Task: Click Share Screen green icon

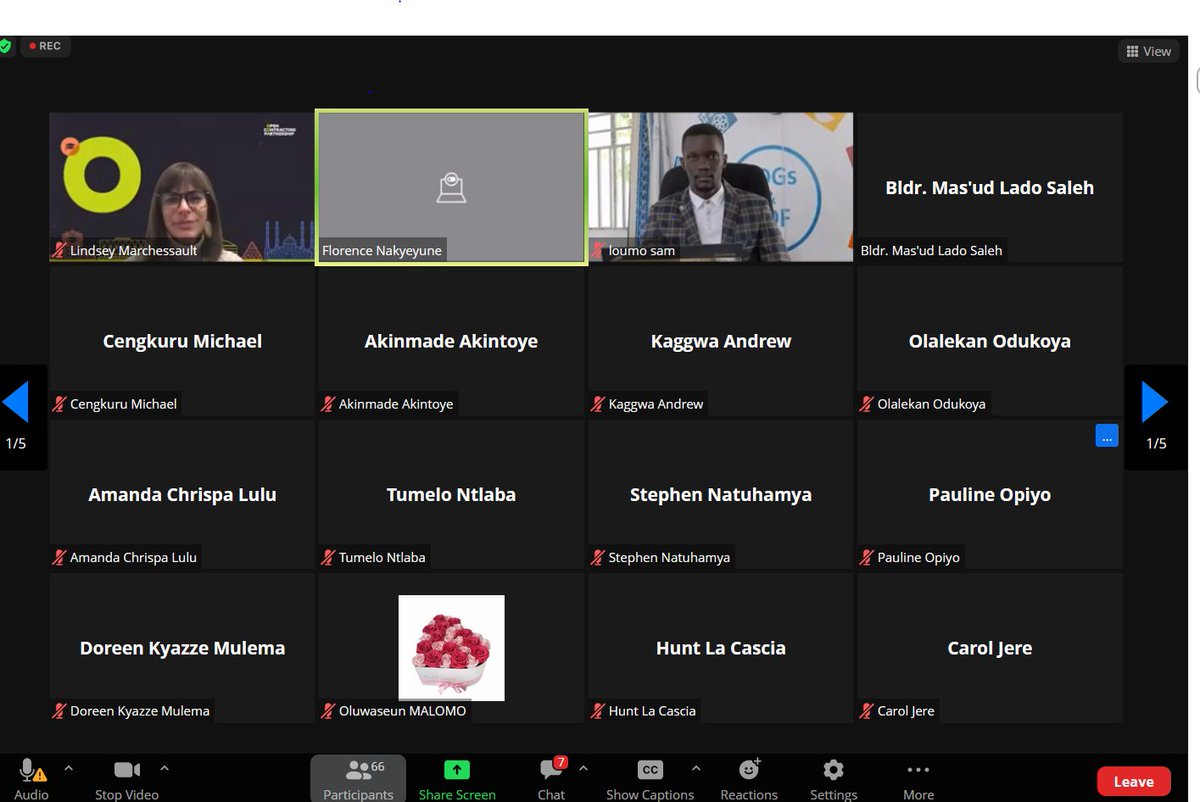Action: click(457, 769)
